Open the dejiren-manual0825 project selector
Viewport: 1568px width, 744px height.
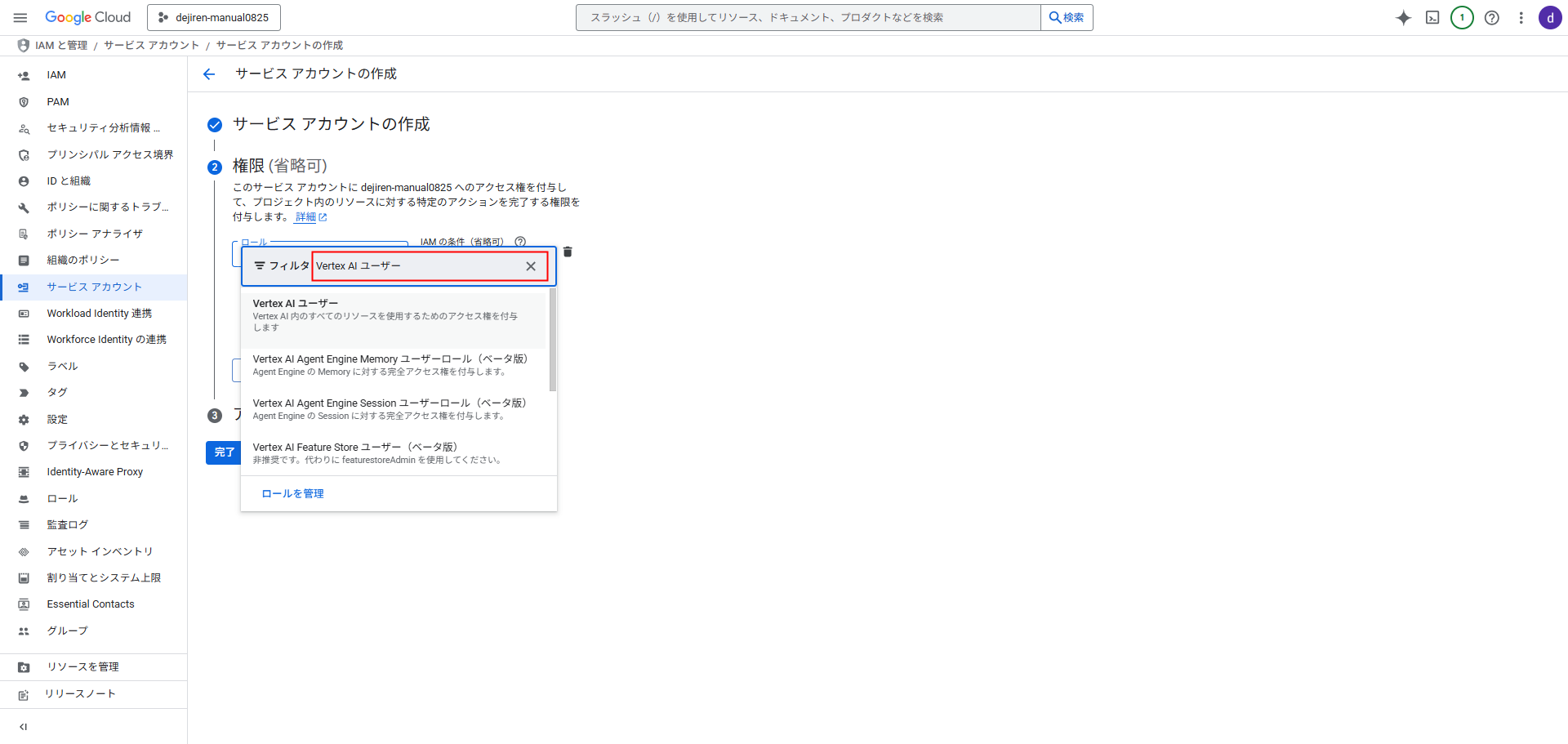pyautogui.click(x=214, y=17)
